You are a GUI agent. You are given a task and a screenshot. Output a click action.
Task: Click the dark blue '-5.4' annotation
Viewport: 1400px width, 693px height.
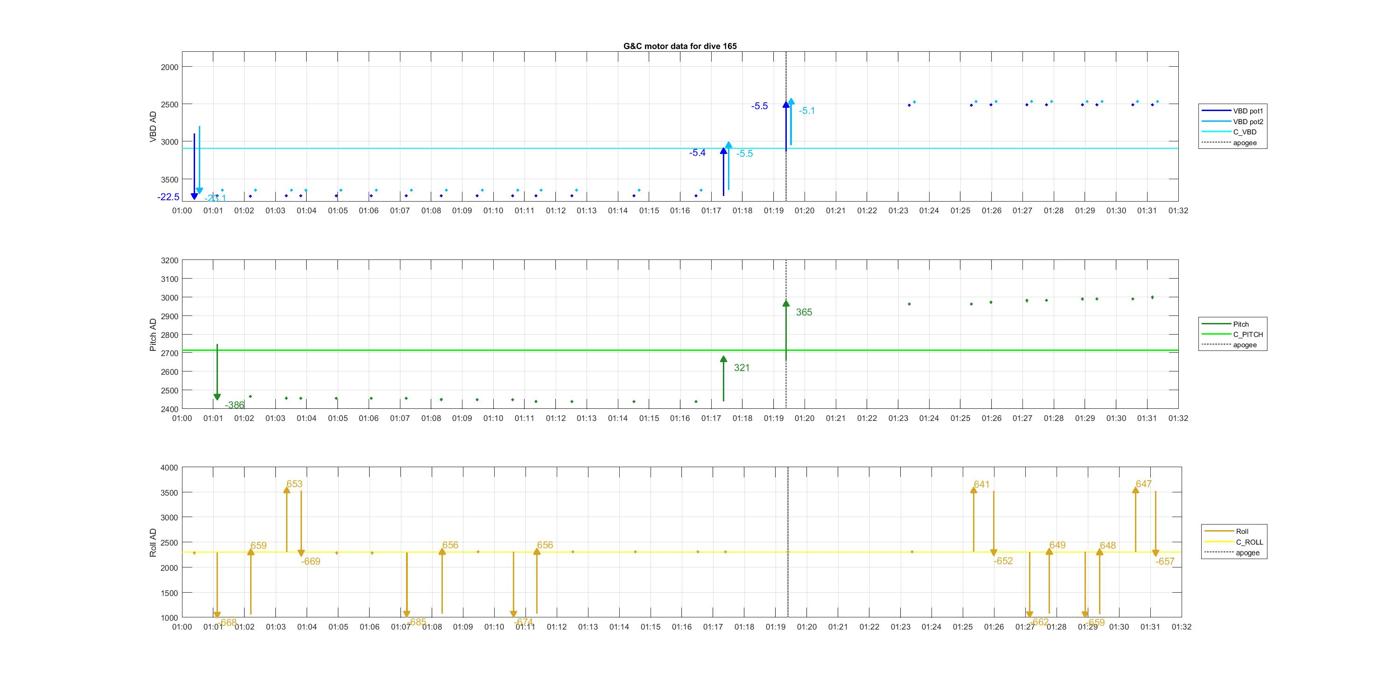697,153
